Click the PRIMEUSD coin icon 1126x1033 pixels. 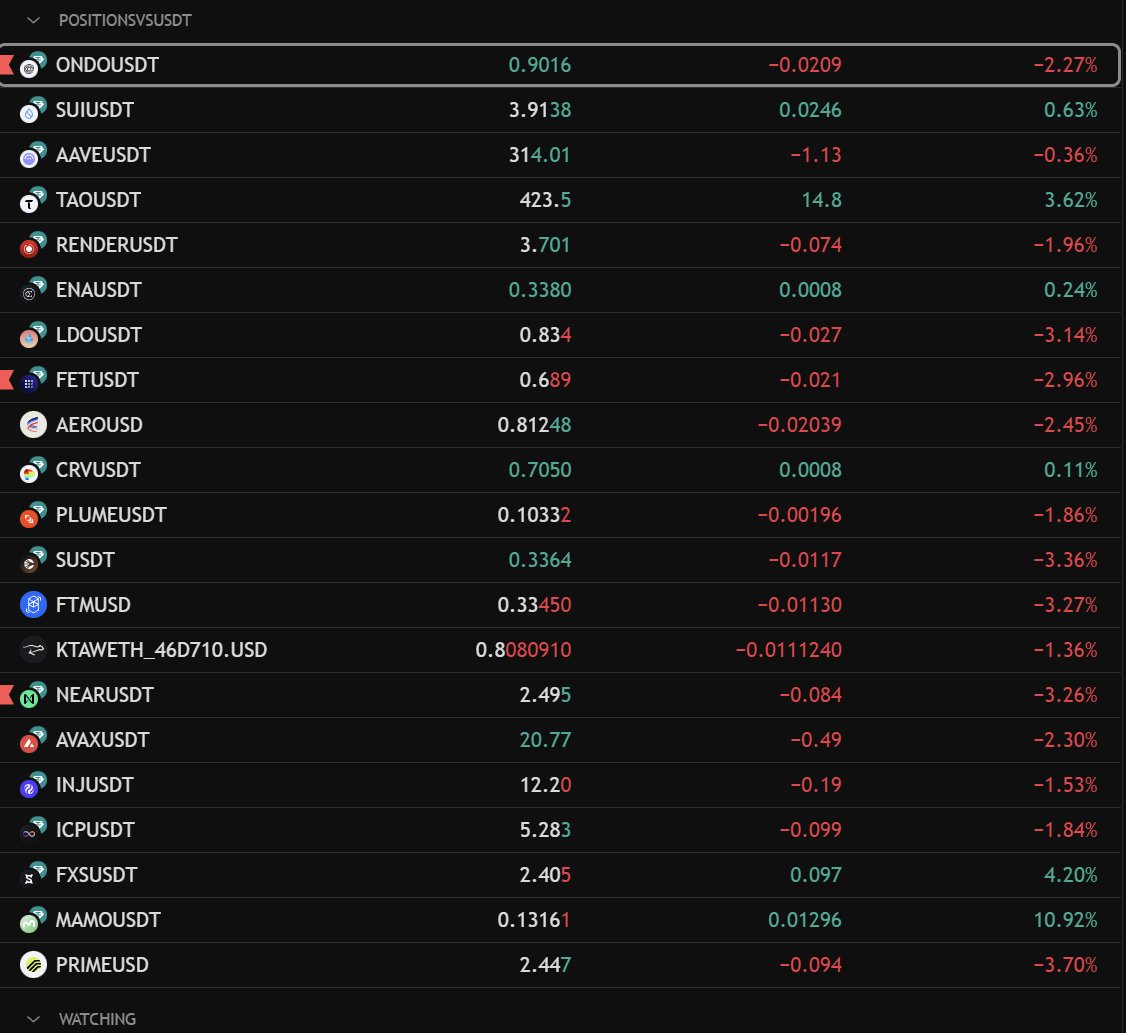tap(33, 965)
